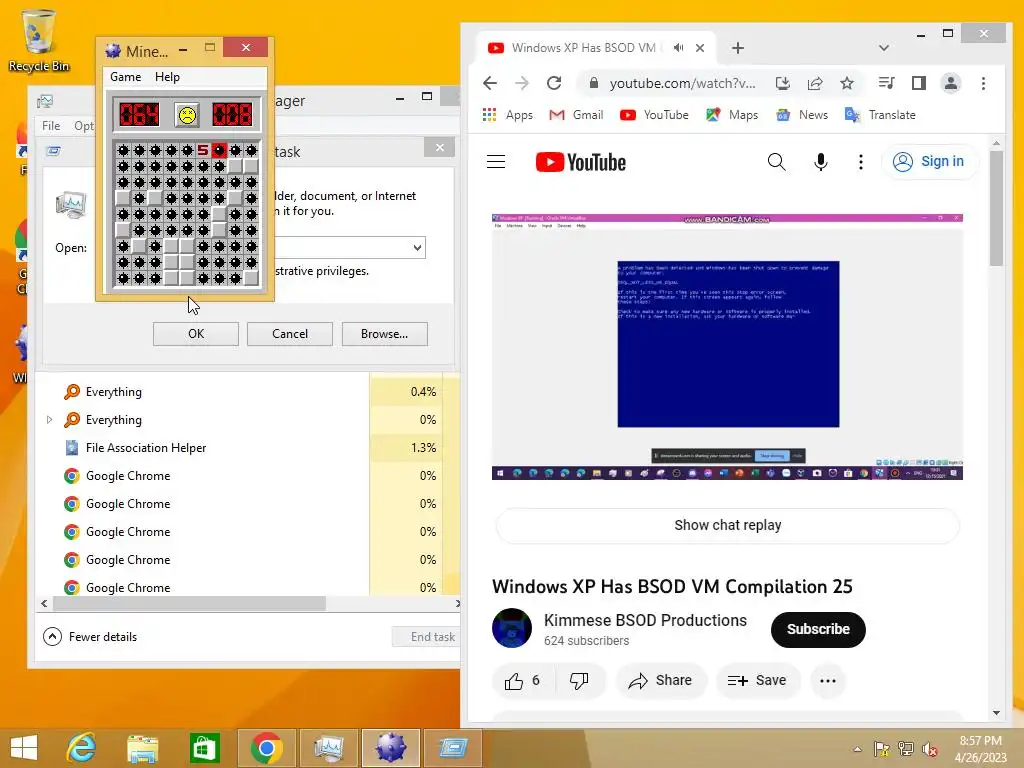Open File Explorer from the taskbar
The width and height of the screenshot is (1024, 768).
143,748
